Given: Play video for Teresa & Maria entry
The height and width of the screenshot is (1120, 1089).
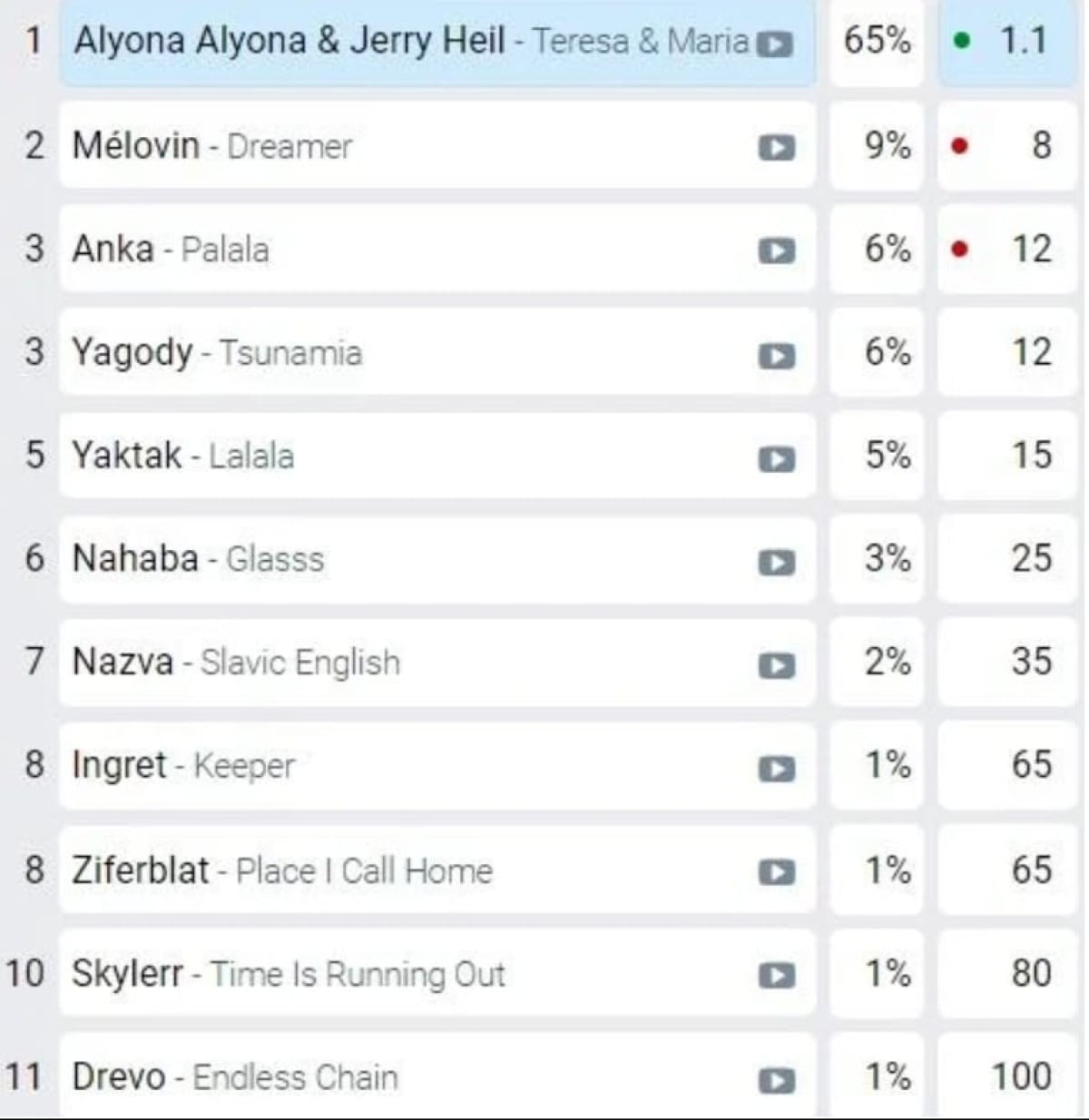Looking at the screenshot, I should pyautogui.click(x=775, y=44).
